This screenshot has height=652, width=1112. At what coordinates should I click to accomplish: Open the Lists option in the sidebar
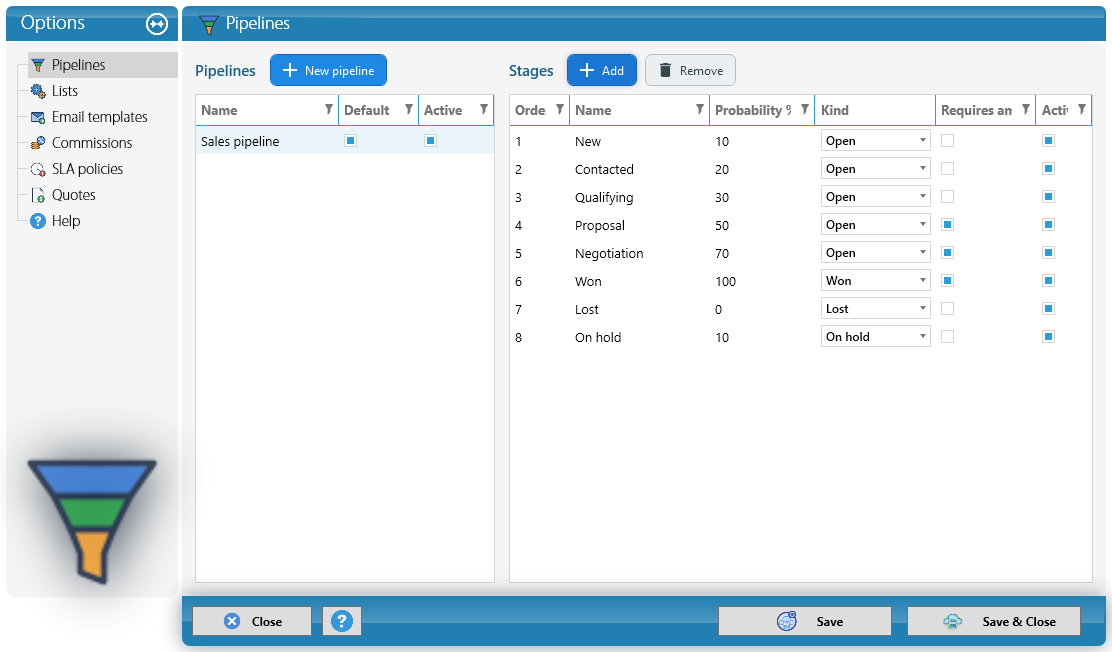click(65, 91)
